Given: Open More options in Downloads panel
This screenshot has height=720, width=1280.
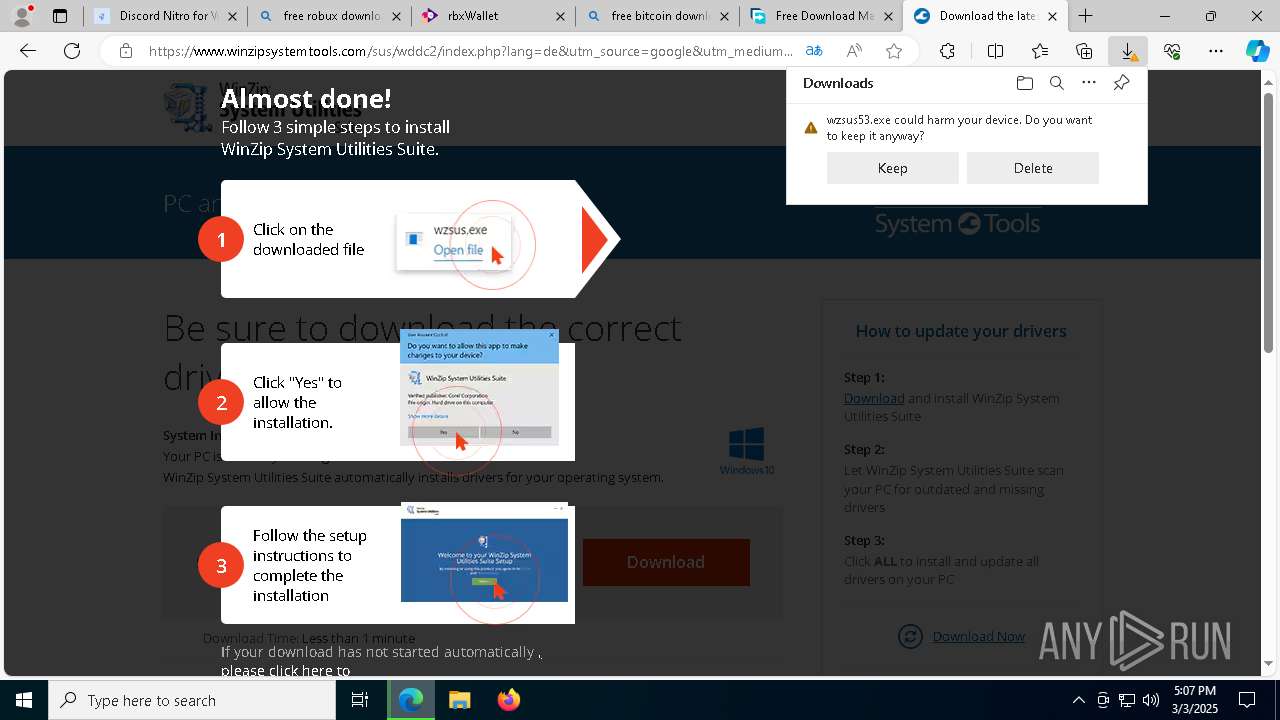Looking at the screenshot, I should coord(1088,83).
